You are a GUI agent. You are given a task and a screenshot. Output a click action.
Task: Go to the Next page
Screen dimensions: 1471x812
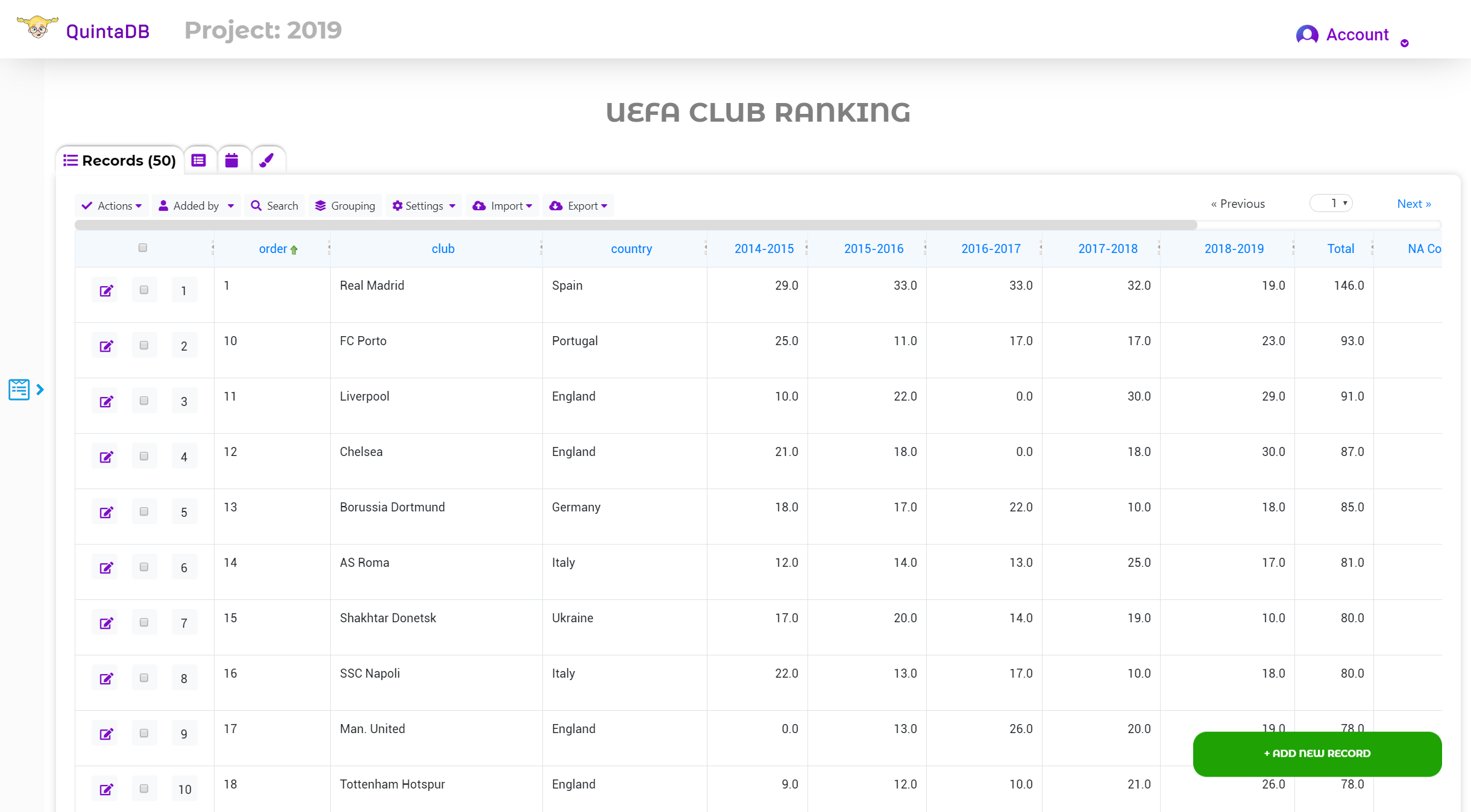[x=1414, y=204]
